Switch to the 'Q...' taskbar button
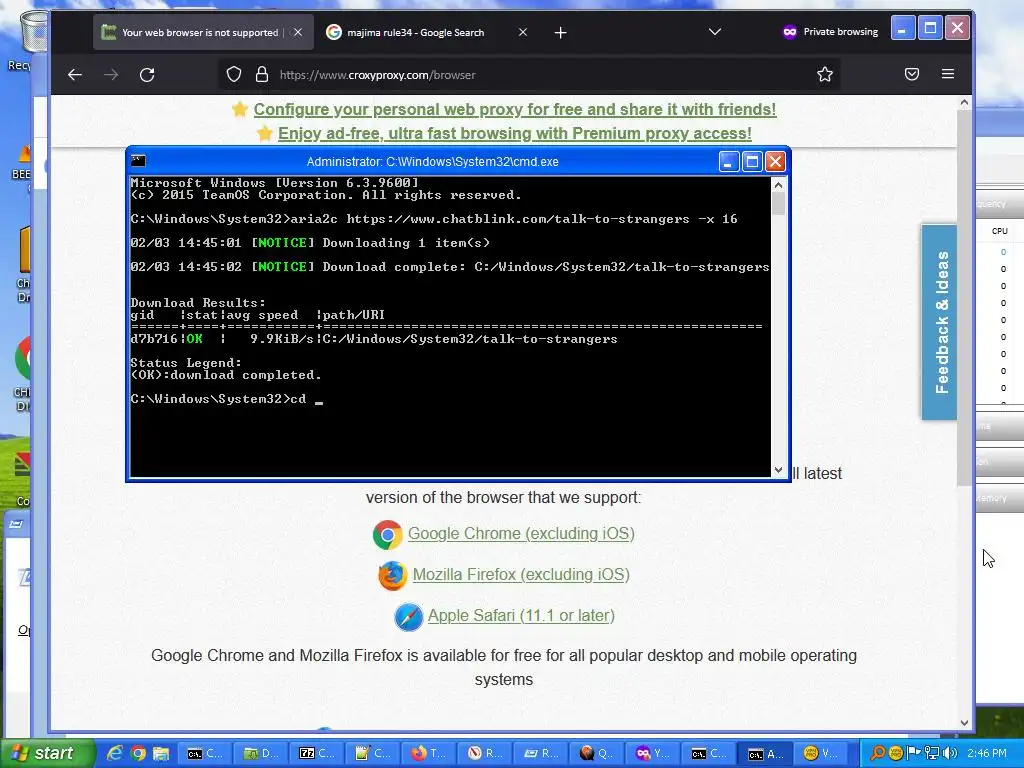 [598, 754]
